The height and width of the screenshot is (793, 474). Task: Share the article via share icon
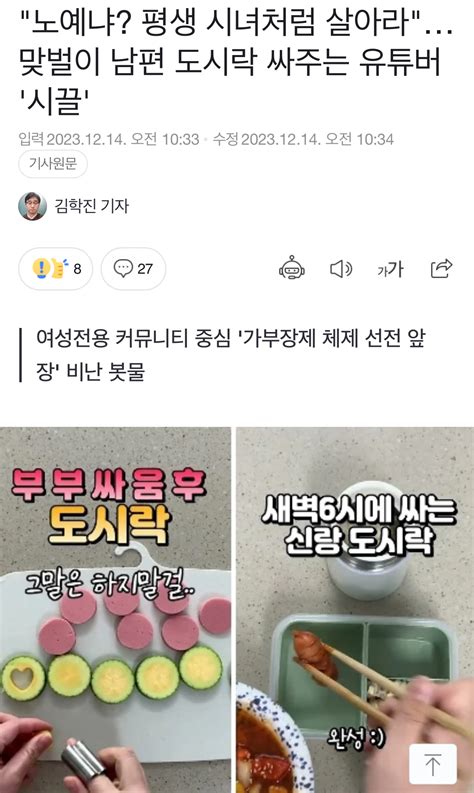(x=441, y=269)
